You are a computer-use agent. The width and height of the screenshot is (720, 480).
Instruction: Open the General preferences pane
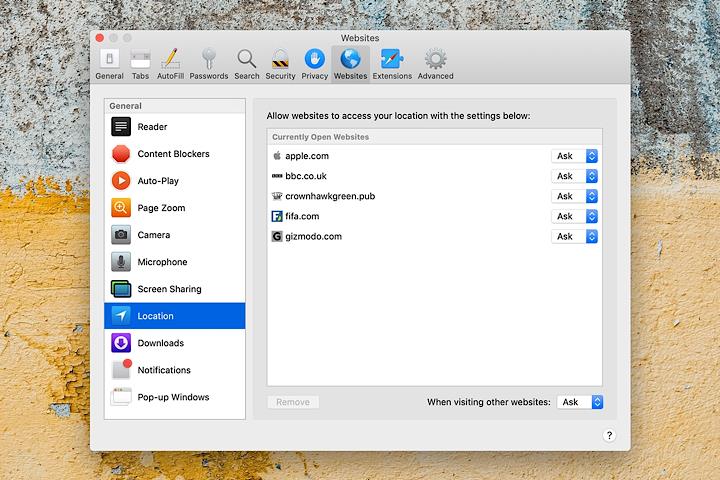(x=109, y=62)
